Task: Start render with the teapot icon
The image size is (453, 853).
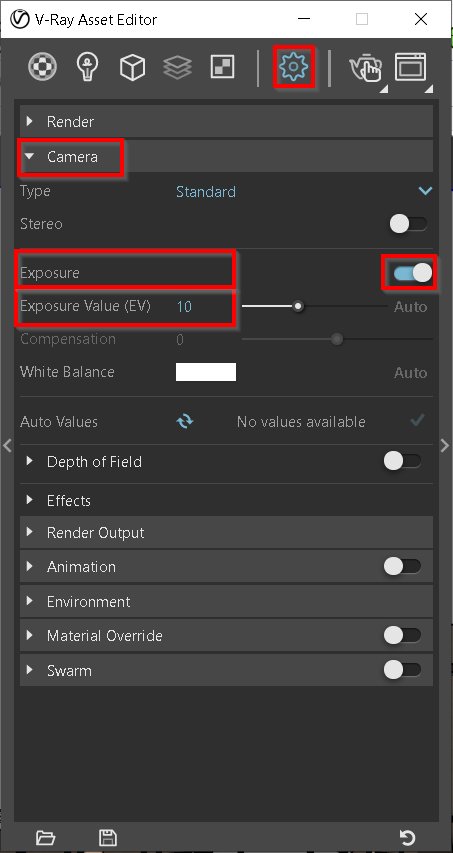Action: click(365, 68)
